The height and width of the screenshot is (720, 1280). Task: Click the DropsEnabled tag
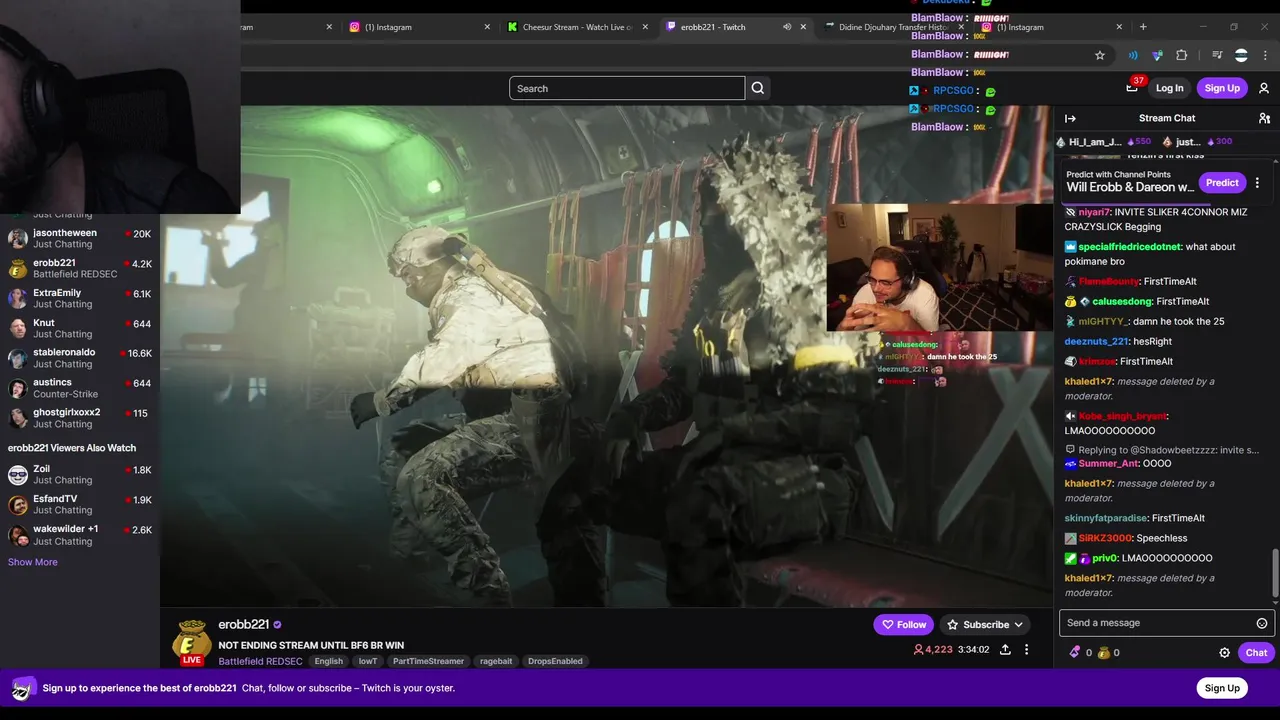click(555, 661)
